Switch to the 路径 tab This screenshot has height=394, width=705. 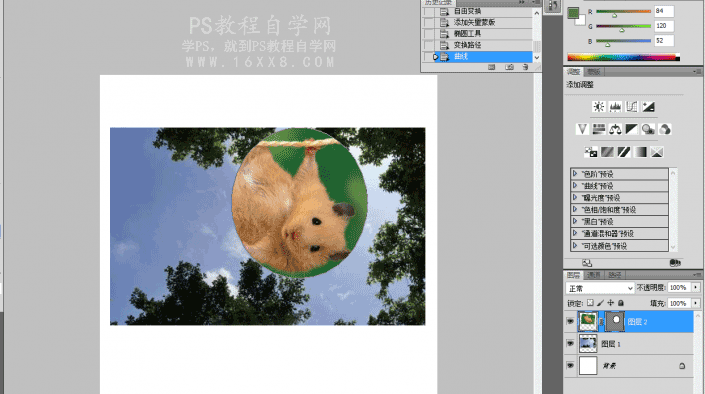click(x=614, y=275)
